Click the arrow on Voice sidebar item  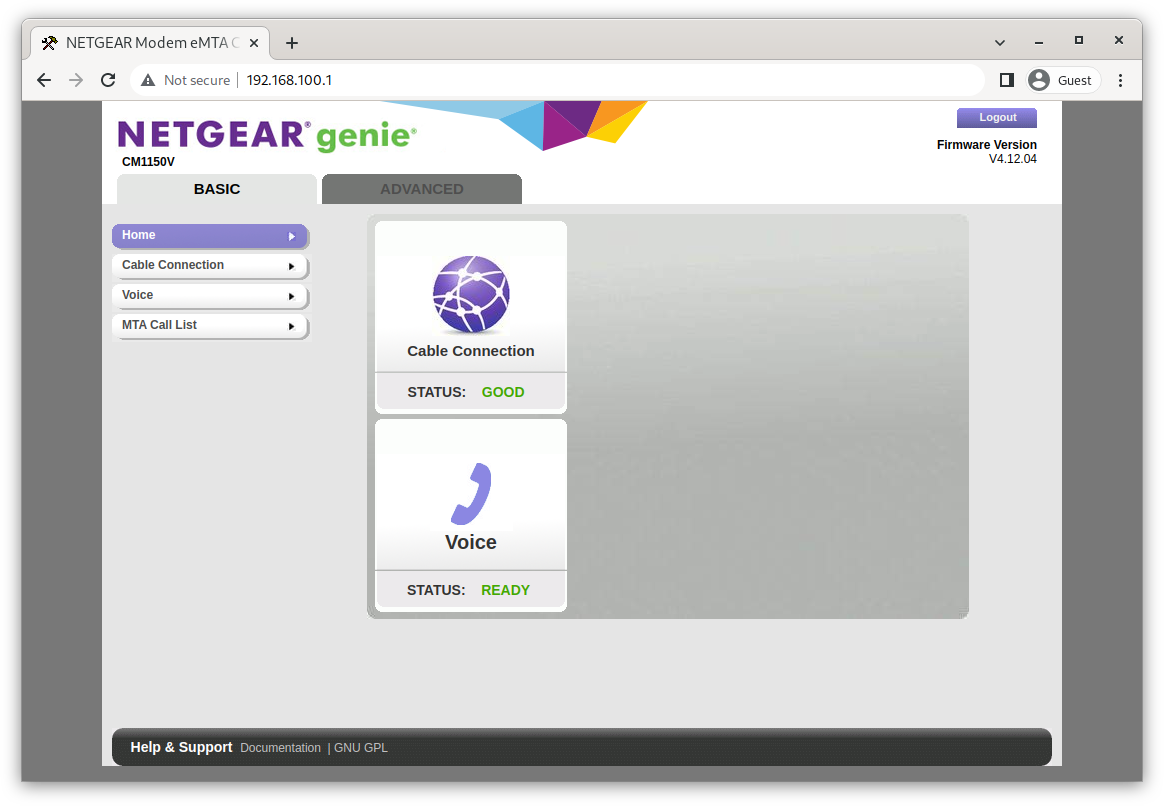pos(292,296)
